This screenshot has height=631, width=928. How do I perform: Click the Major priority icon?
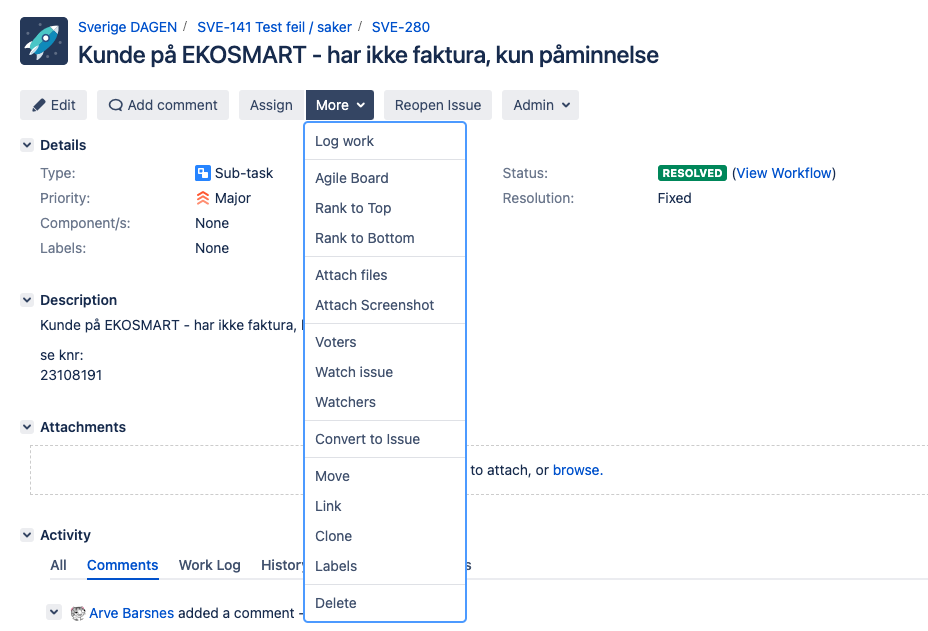coord(202,198)
